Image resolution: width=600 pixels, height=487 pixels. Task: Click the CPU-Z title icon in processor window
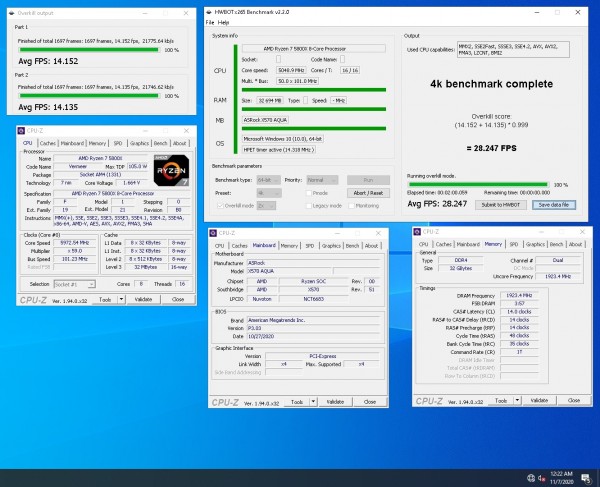(21, 131)
